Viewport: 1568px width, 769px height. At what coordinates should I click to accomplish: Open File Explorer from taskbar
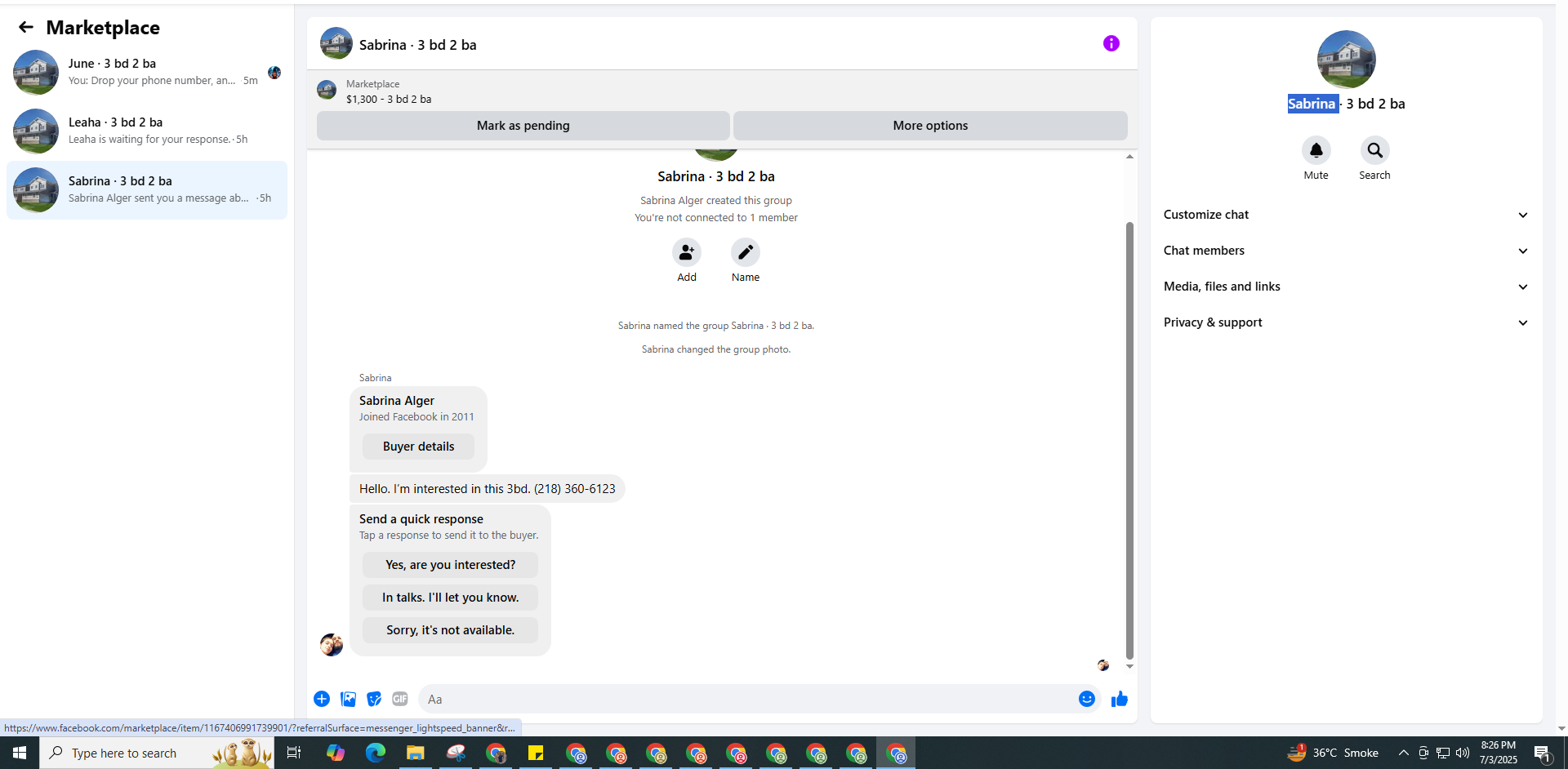tap(415, 753)
